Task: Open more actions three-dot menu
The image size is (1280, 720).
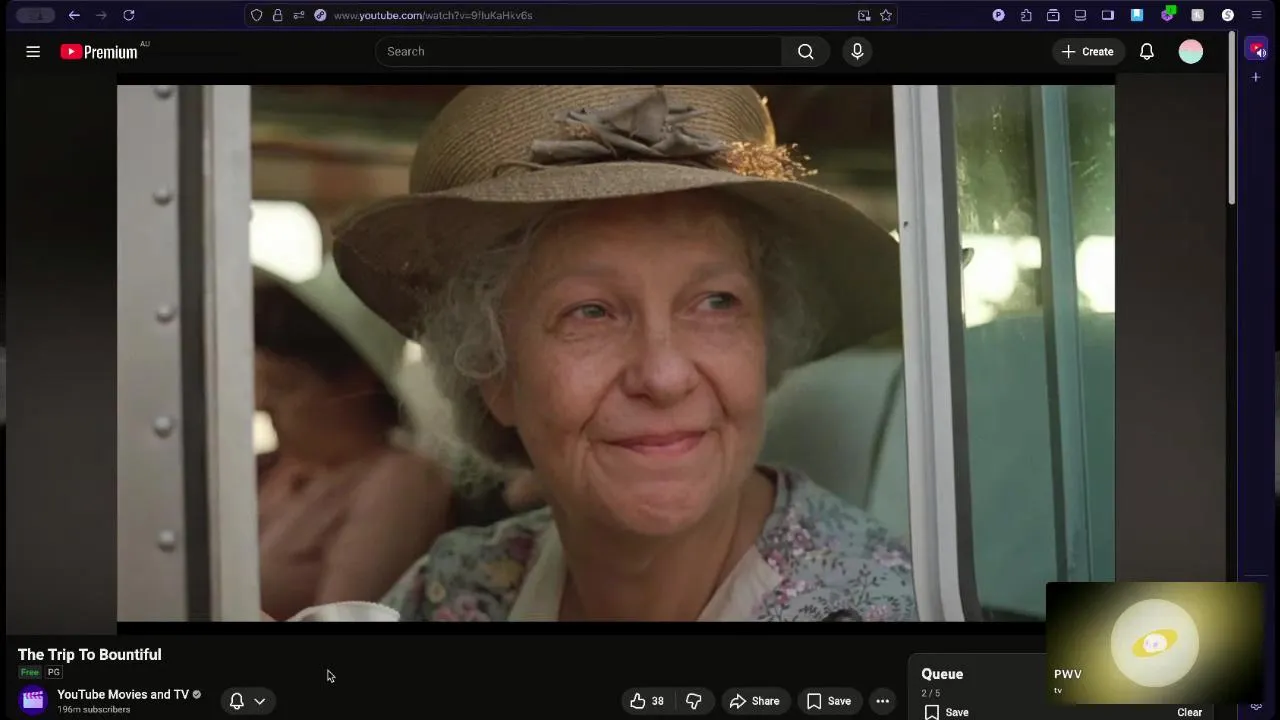Action: coord(882,701)
